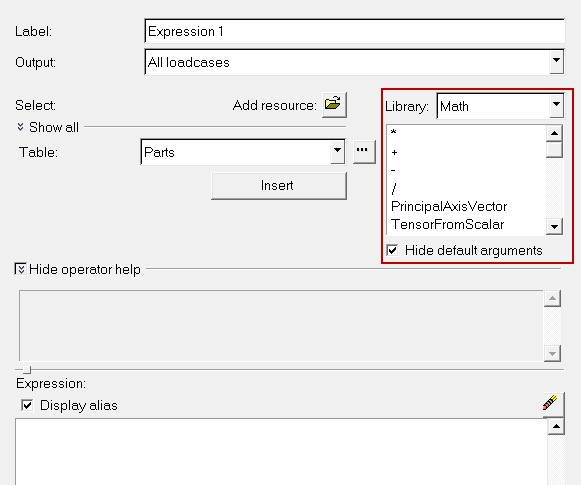This screenshot has width=581, height=485.
Task: Click the Label field containing Expression 1
Action: (354, 31)
